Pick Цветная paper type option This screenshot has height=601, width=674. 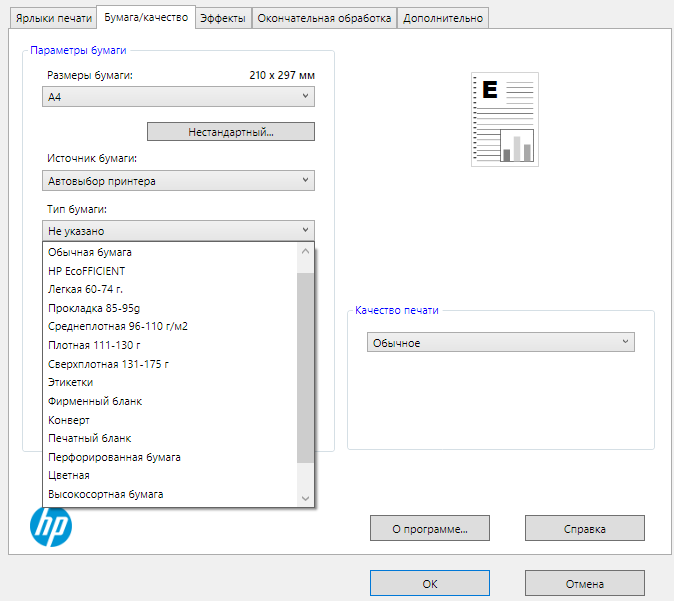[x=69, y=476]
